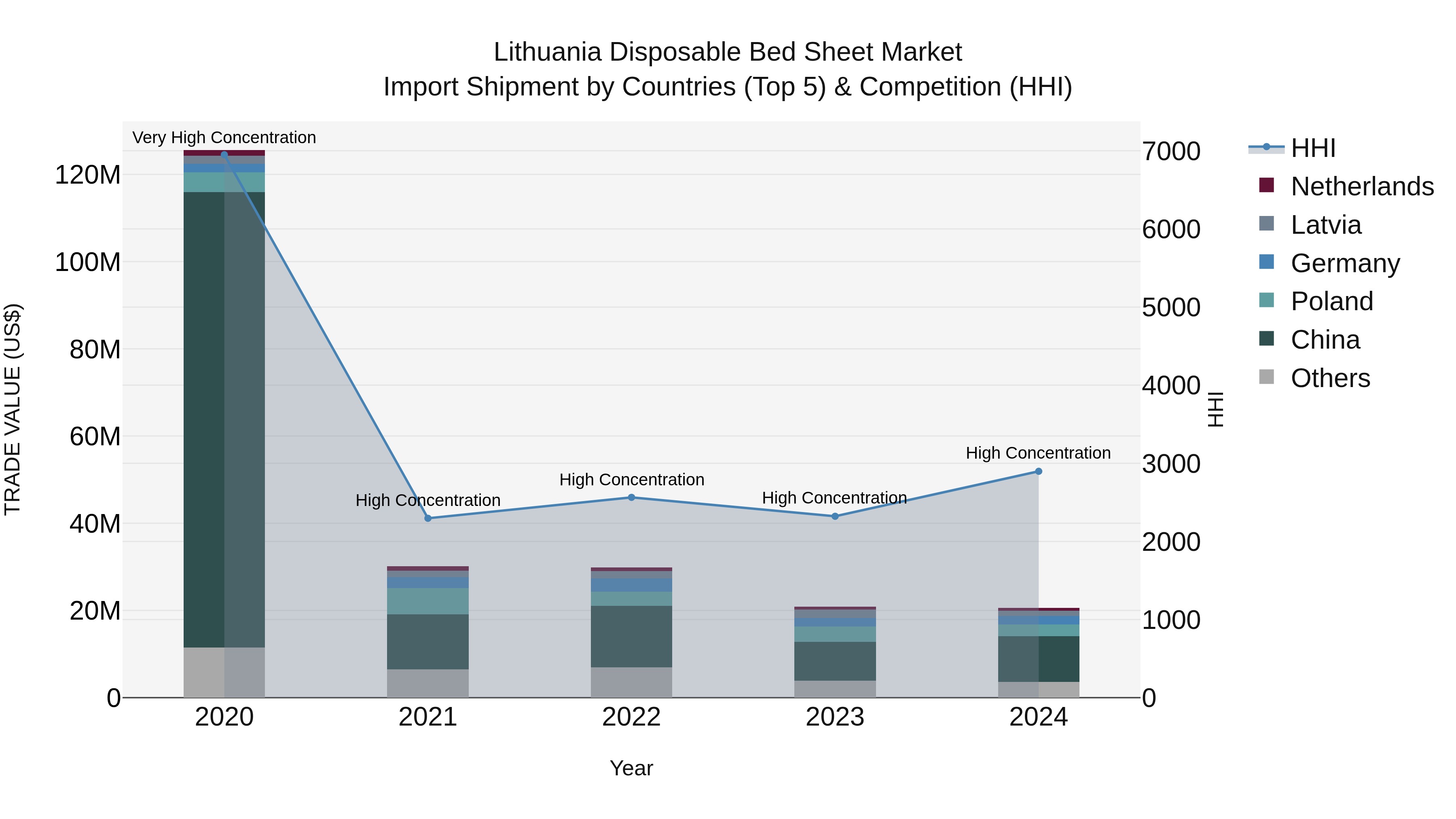The height and width of the screenshot is (819, 1456).
Task: Click the '120M' left axis label
Action: click(88, 175)
